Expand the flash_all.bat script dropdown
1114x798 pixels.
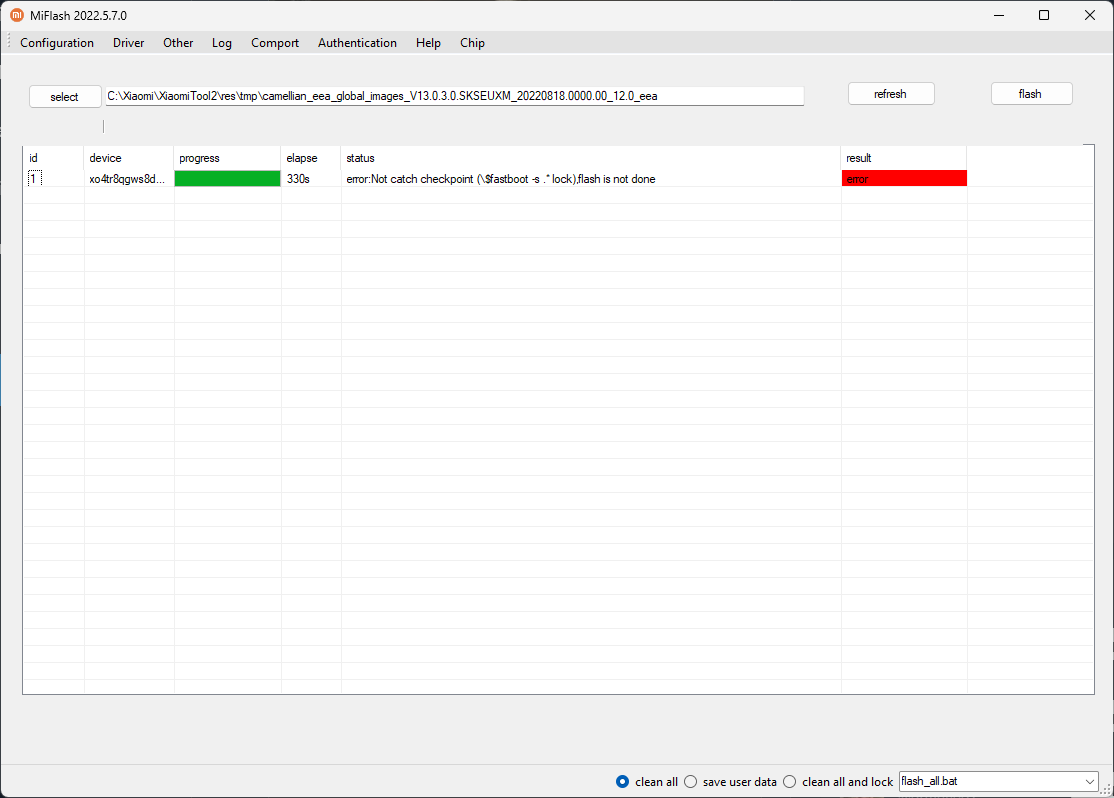click(x=1090, y=782)
